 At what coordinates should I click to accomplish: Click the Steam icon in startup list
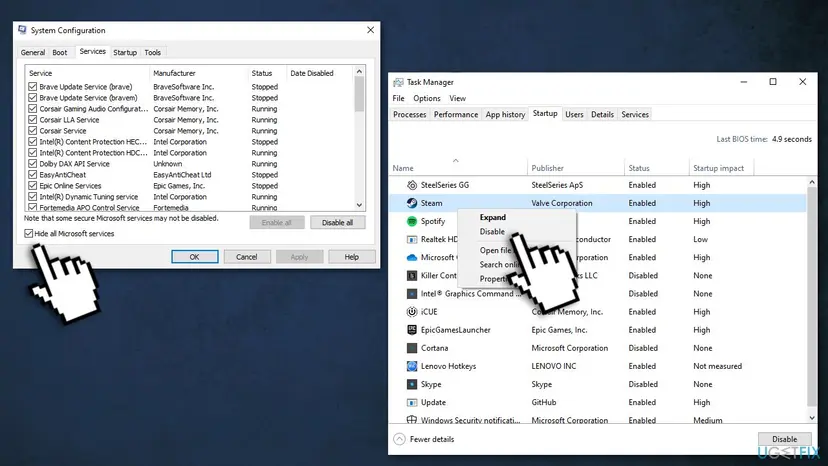point(412,203)
